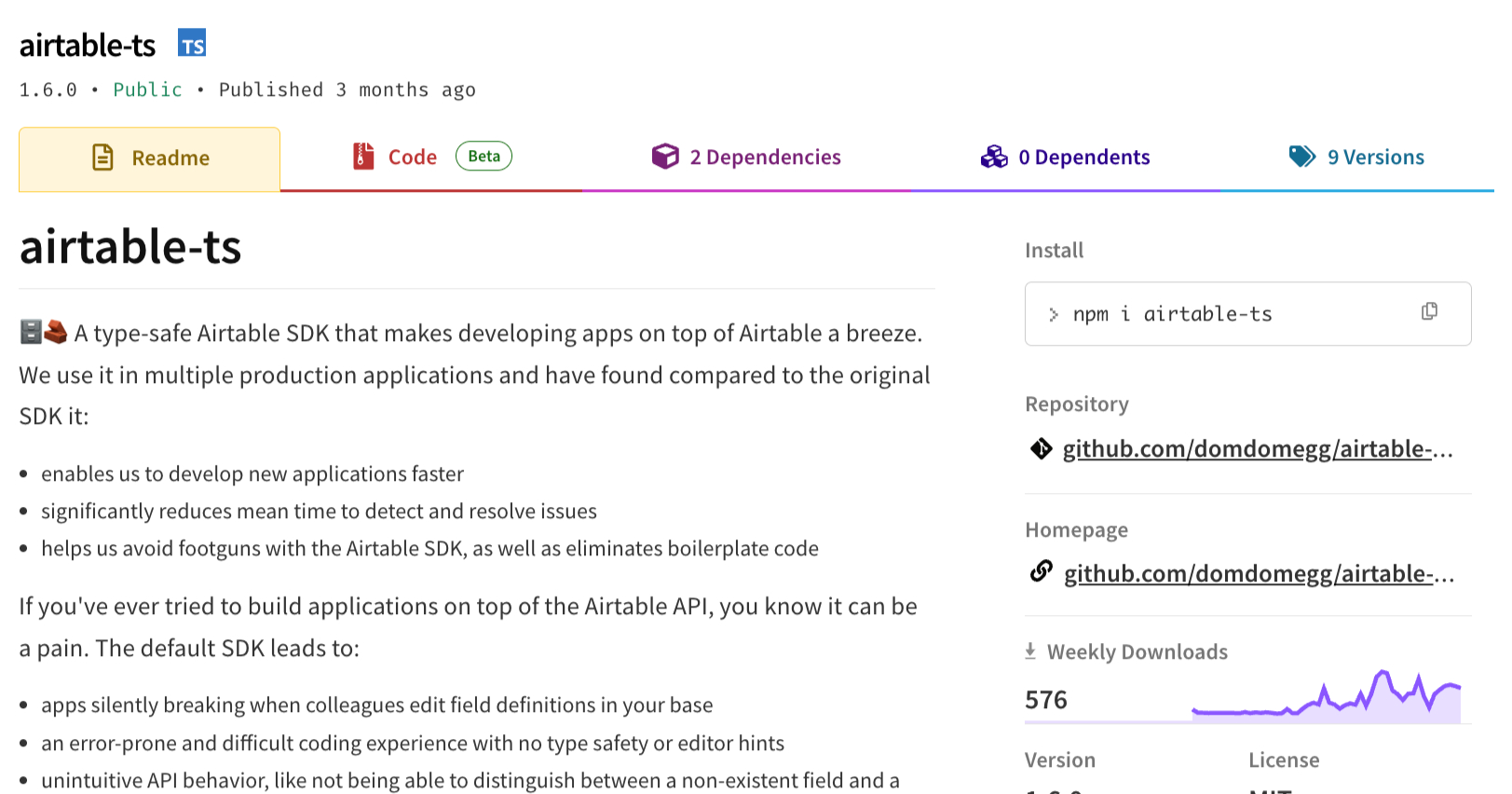
Task: Click the red Code zip-file icon
Action: pos(363,157)
